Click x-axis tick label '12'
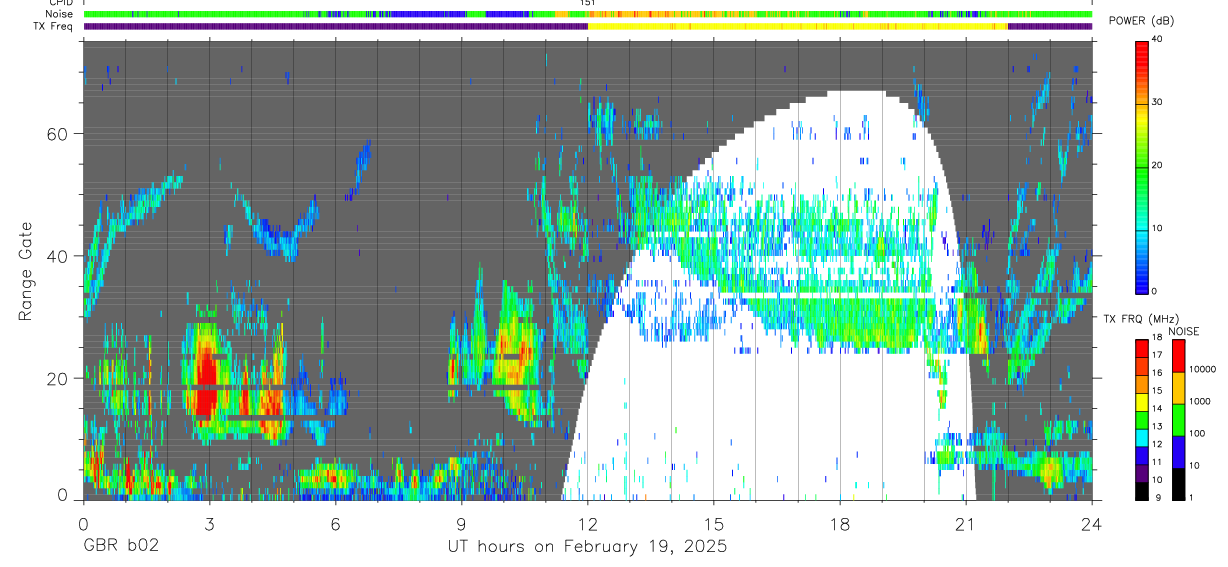This screenshot has height=567, width=1228. pyautogui.click(x=588, y=523)
